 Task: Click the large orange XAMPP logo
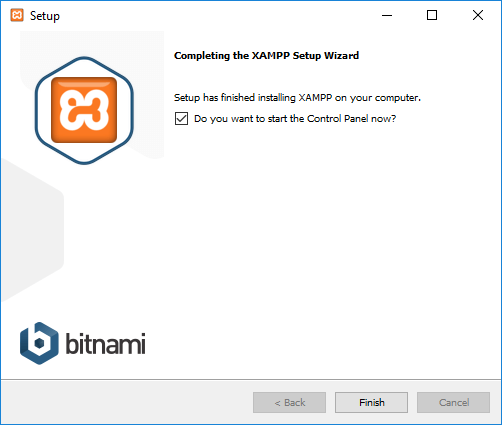84,110
